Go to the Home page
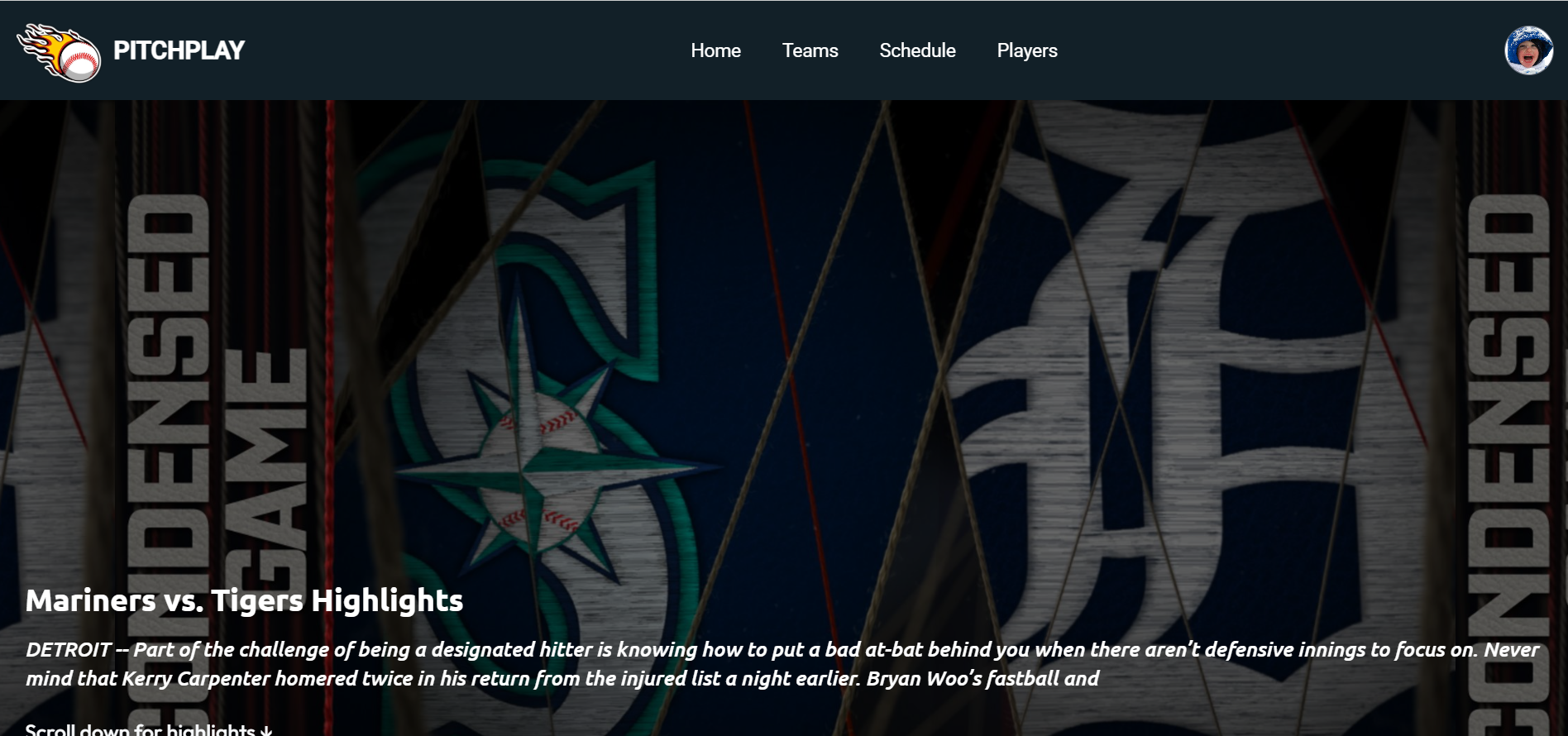The image size is (1568, 736). point(715,50)
